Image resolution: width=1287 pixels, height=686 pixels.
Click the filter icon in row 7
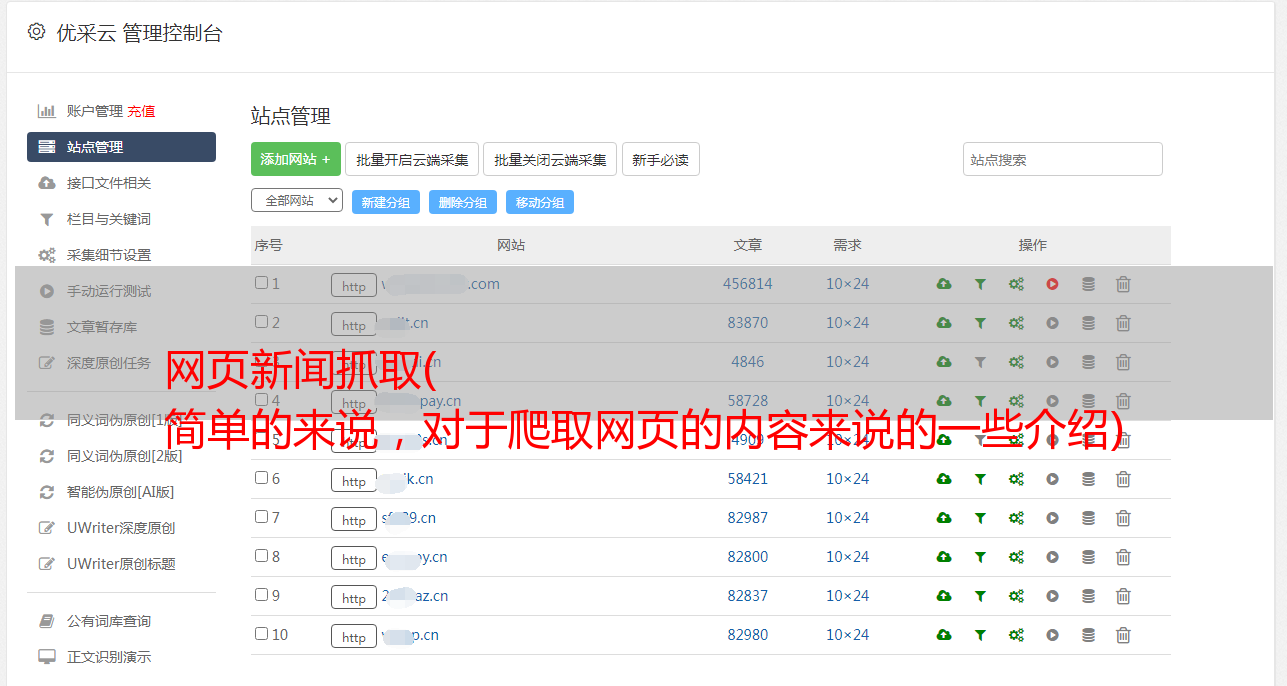980,518
